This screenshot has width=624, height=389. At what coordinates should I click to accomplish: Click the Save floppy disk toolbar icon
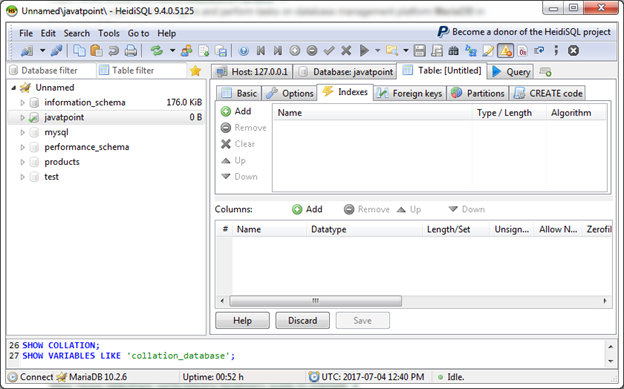(x=419, y=51)
